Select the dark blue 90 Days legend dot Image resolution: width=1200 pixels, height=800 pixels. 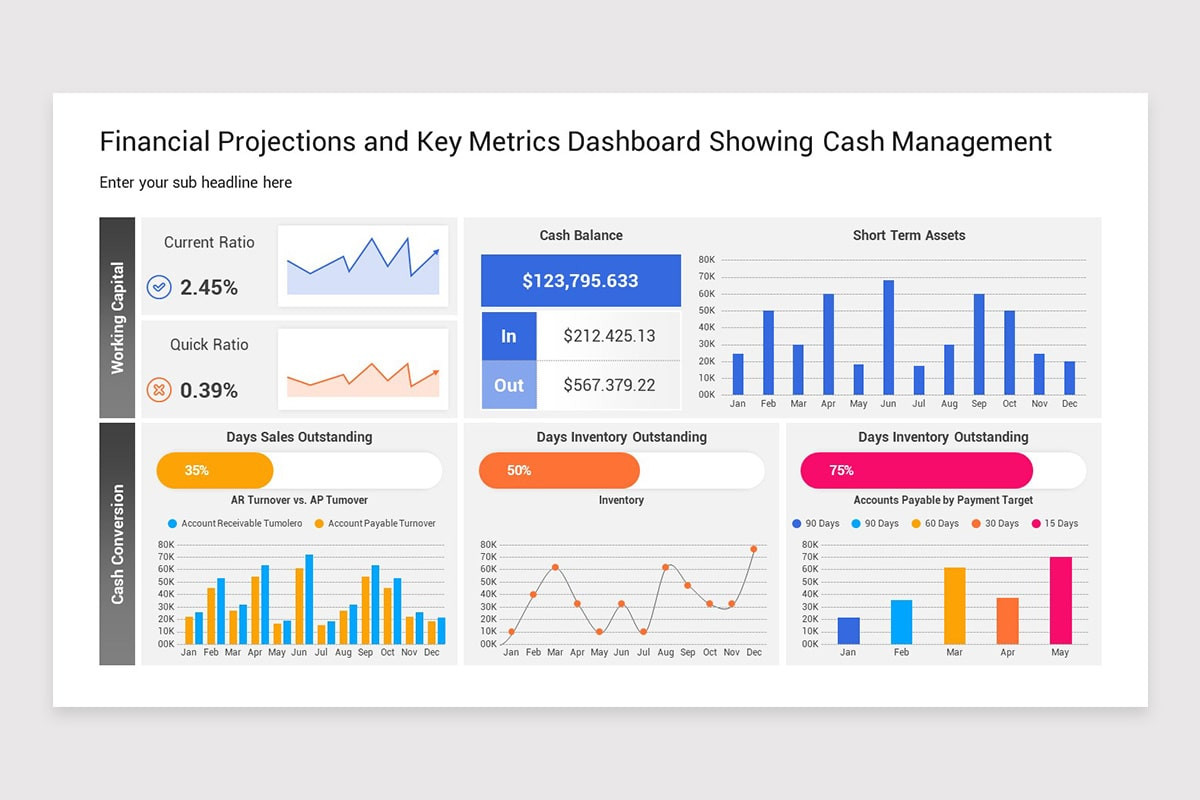(x=797, y=523)
